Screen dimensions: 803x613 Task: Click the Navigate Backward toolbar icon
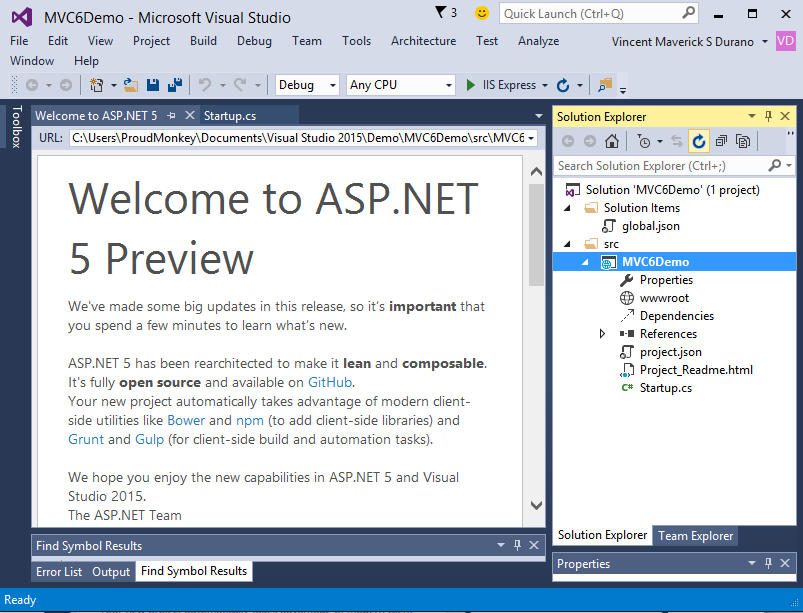(x=32, y=85)
